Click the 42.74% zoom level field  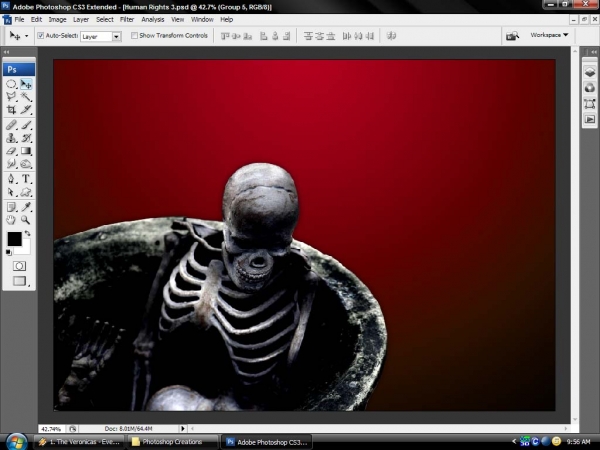(x=51, y=429)
